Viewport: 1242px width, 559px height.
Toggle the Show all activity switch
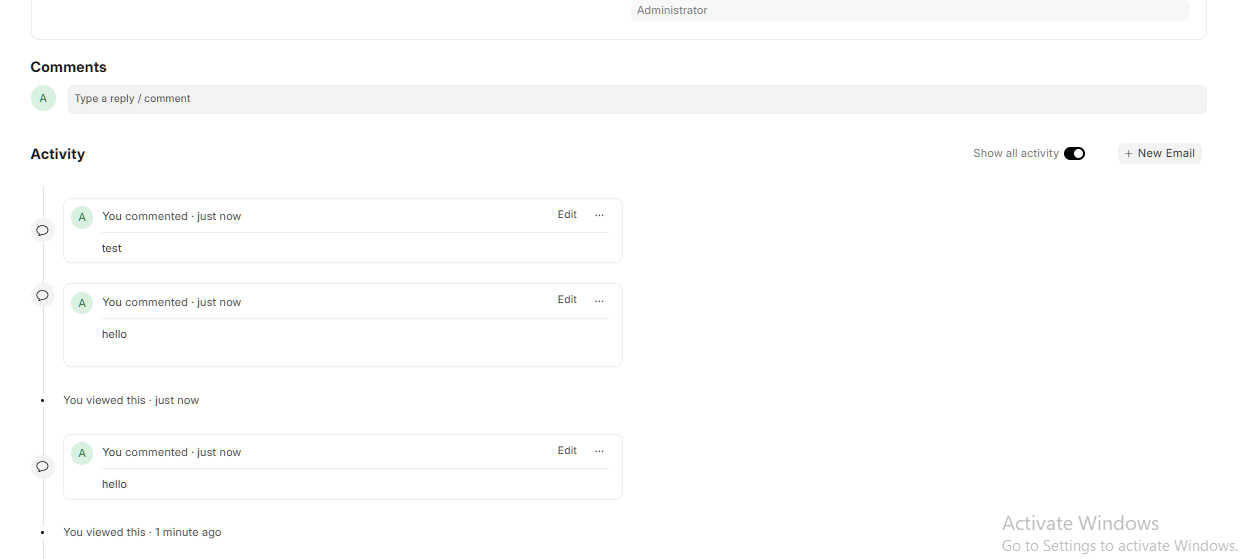click(1074, 153)
